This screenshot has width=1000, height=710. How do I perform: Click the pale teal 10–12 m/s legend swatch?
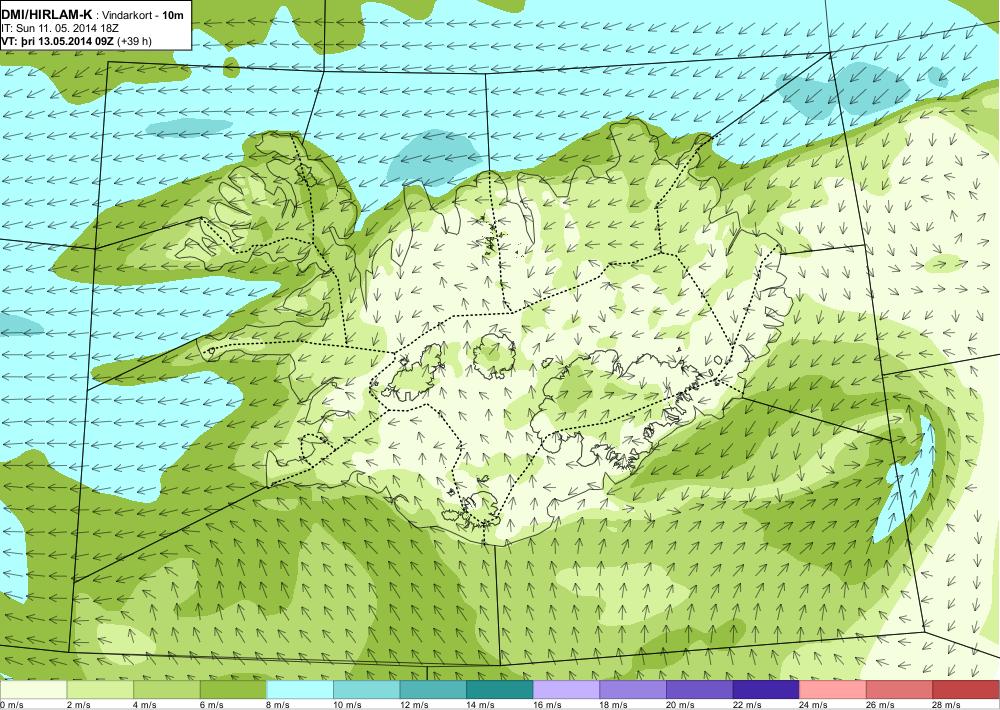click(x=366, y=690)
